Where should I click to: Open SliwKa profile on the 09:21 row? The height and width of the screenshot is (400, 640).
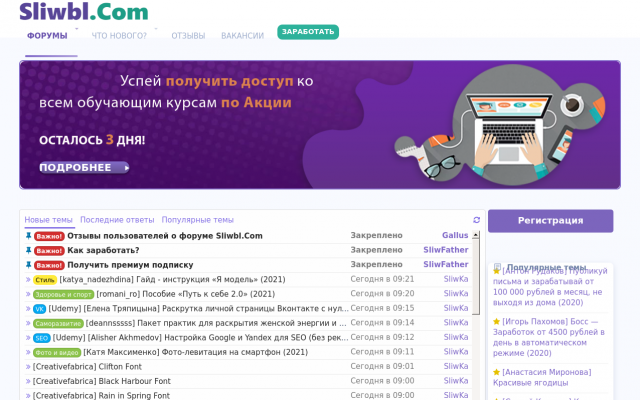pyautogui.click(x=456, y=279)
